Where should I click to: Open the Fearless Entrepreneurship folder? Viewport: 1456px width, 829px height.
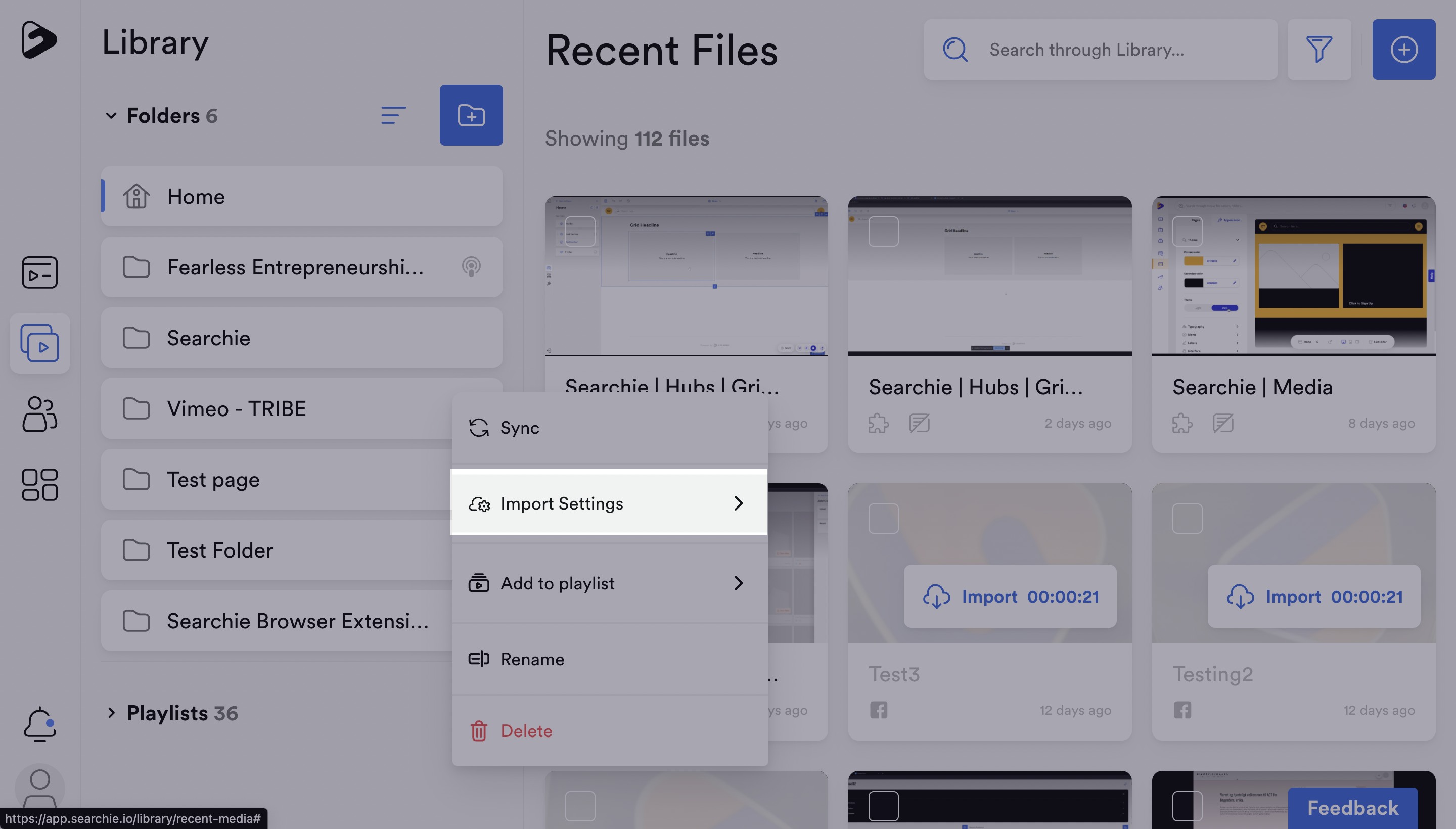302,266
